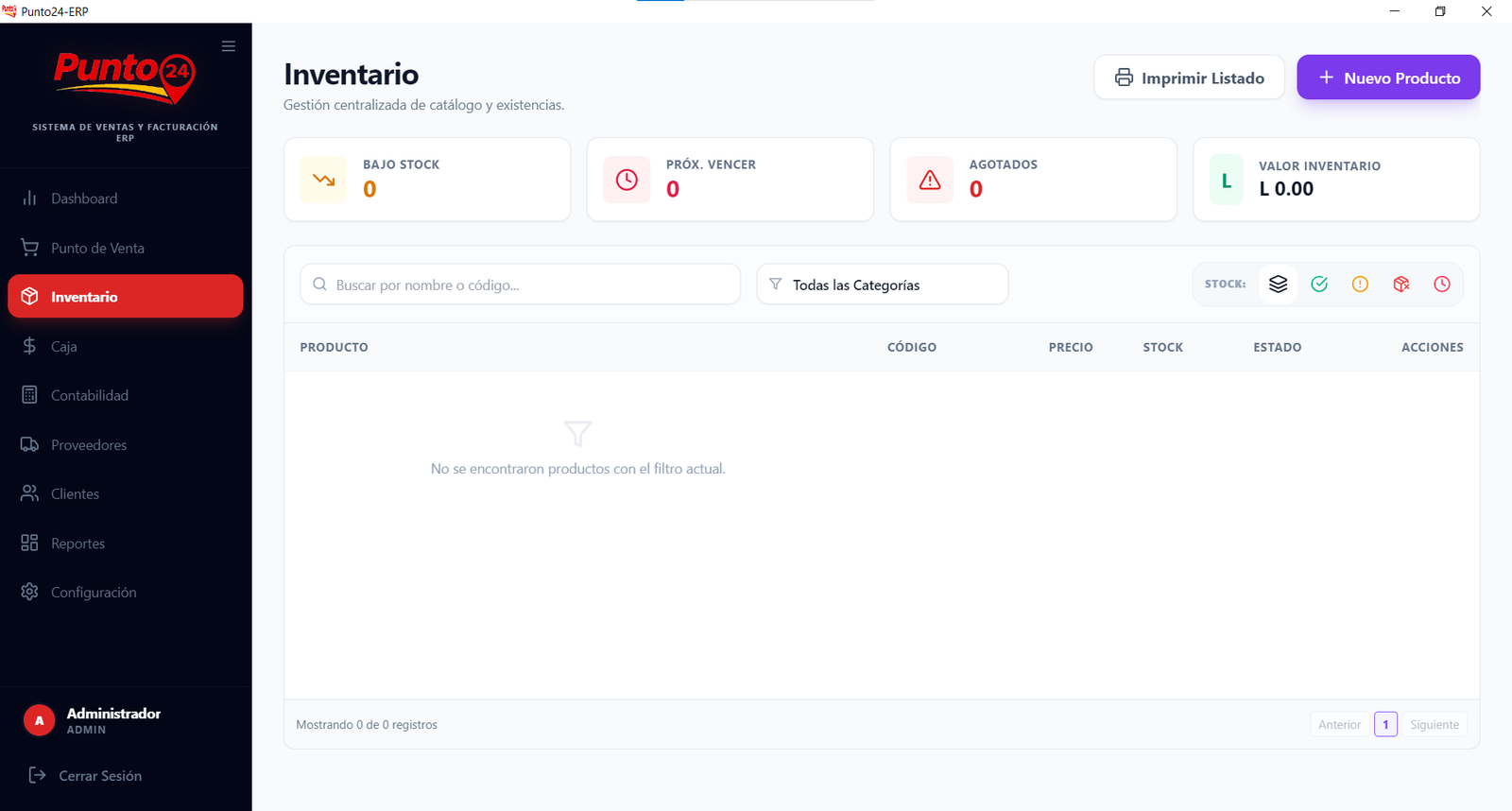This screenshot has width=1512, height=811.
Task: Navigate to Contabilidad
Action: (126, 395)
